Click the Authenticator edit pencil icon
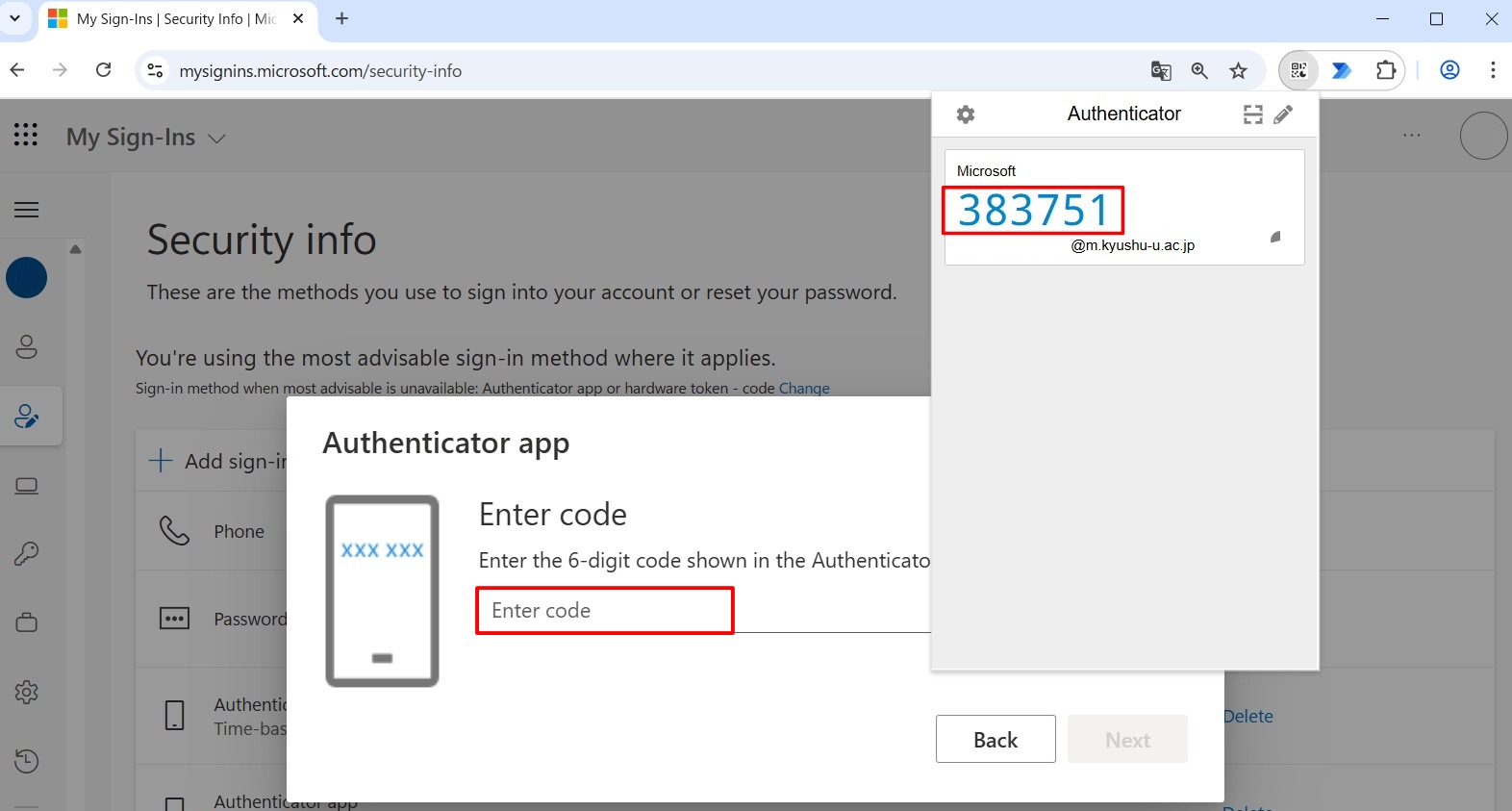The width and height of the screenshot is (1512, 811). click(1283, 114)
